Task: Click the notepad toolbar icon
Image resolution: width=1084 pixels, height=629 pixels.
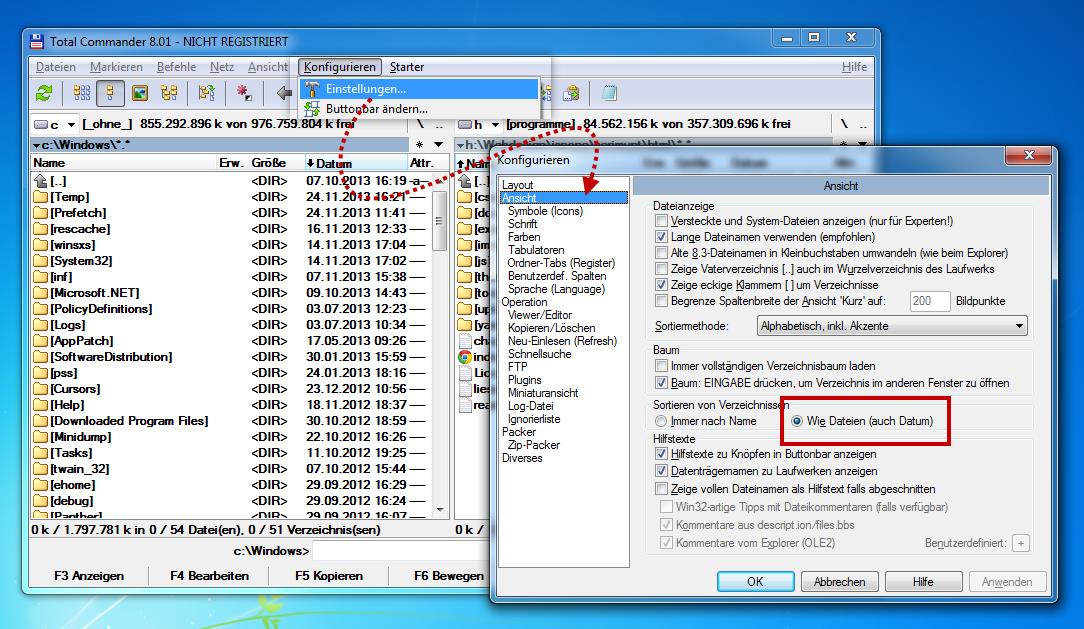Action: pyautogui.click(x=609, y=93)
